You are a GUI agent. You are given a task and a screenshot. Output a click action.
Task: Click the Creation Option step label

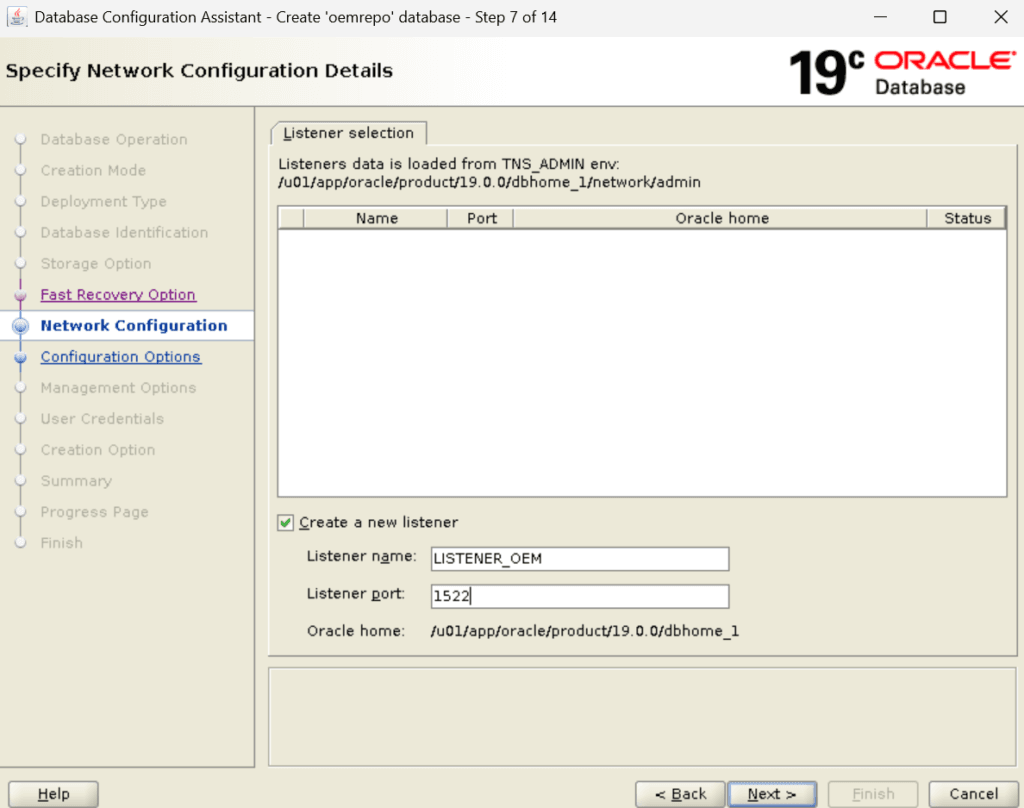[98, 450]
